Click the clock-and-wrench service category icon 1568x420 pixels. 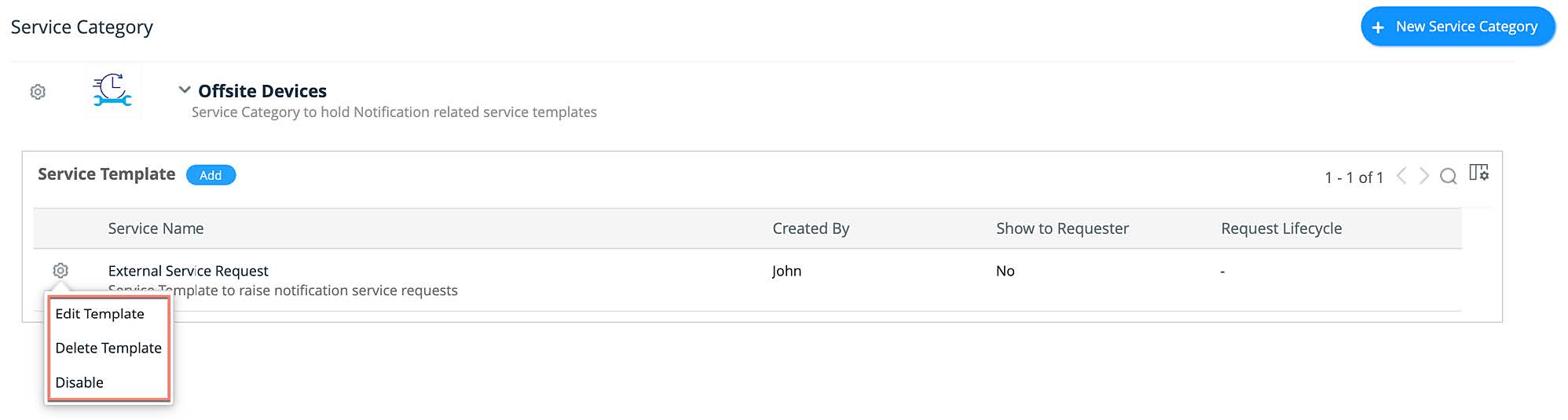point(112,90)
